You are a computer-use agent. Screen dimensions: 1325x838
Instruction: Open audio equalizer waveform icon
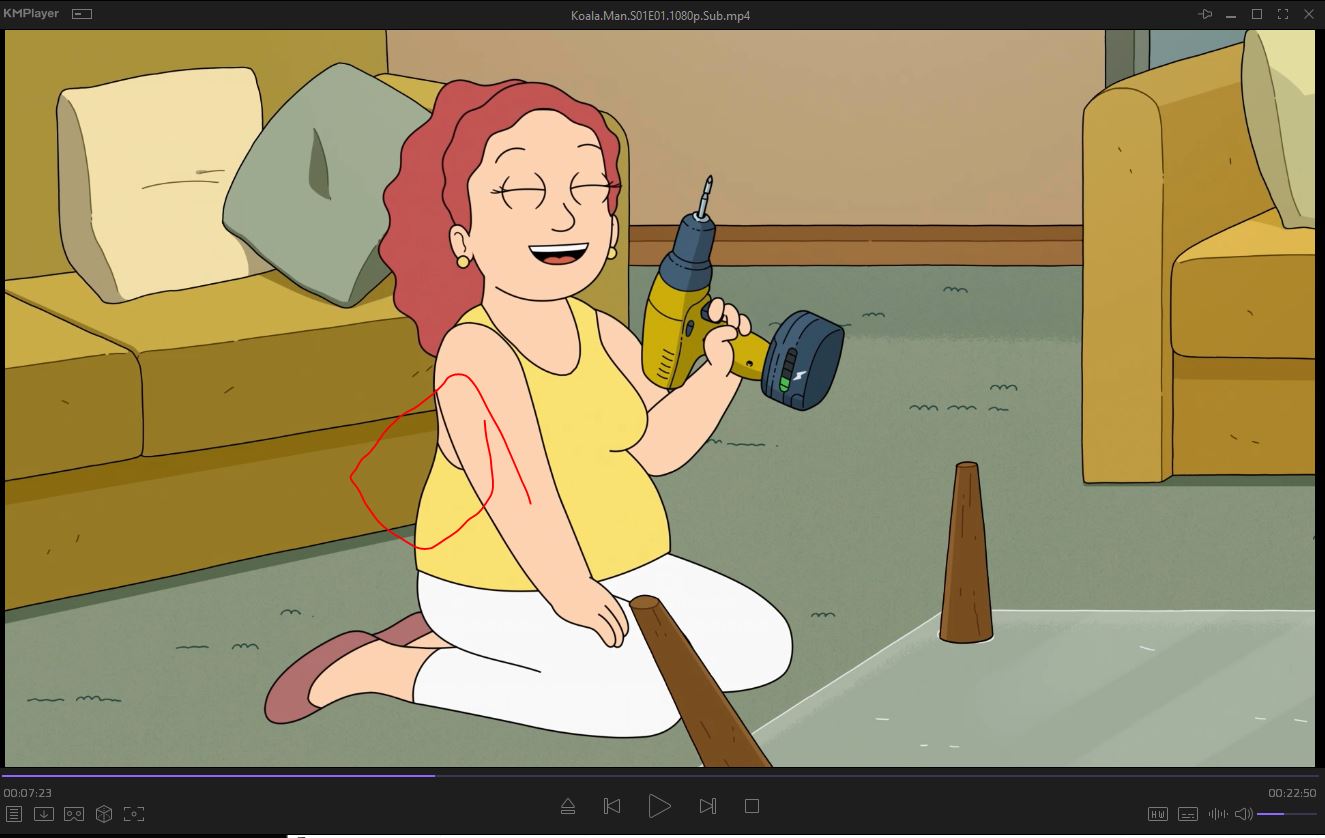pos(1218,814)
